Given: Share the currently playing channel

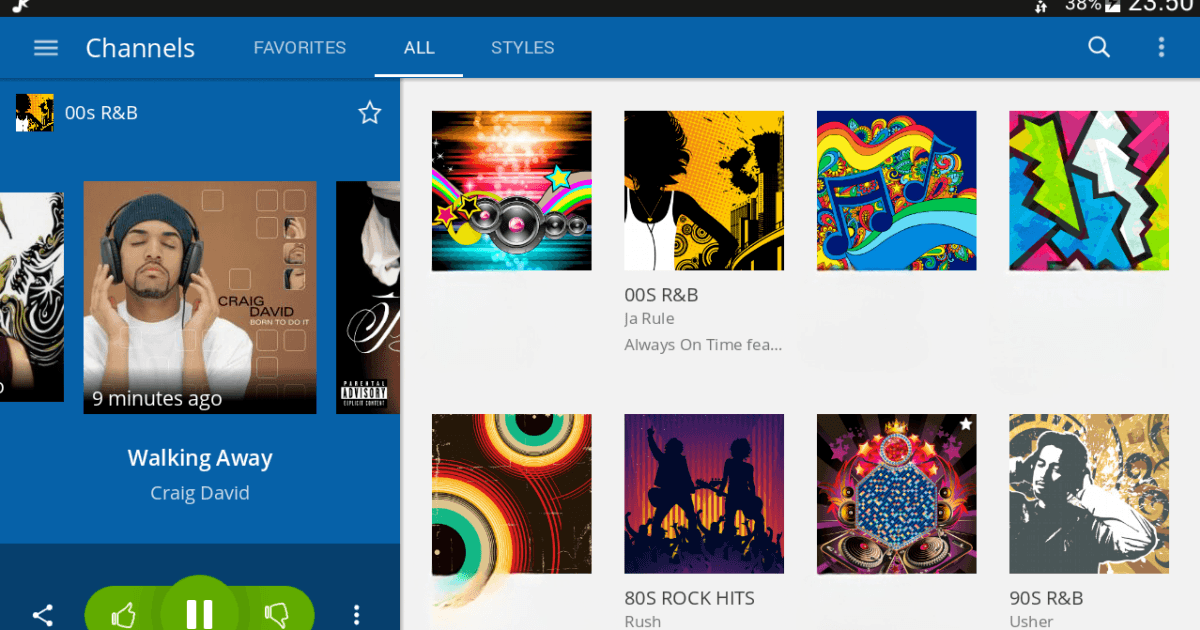Looking at the screenshot, I should (43, 614).
